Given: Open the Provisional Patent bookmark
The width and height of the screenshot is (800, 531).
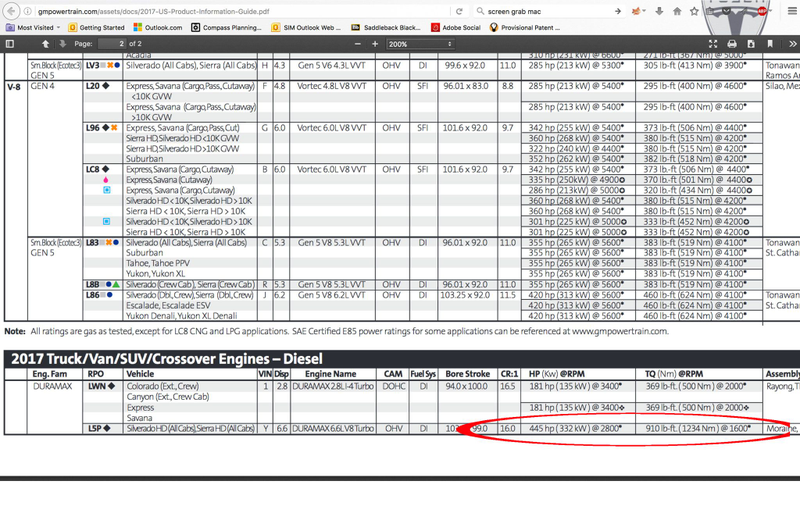Looking at the screenshot, I should click(524, 28).
